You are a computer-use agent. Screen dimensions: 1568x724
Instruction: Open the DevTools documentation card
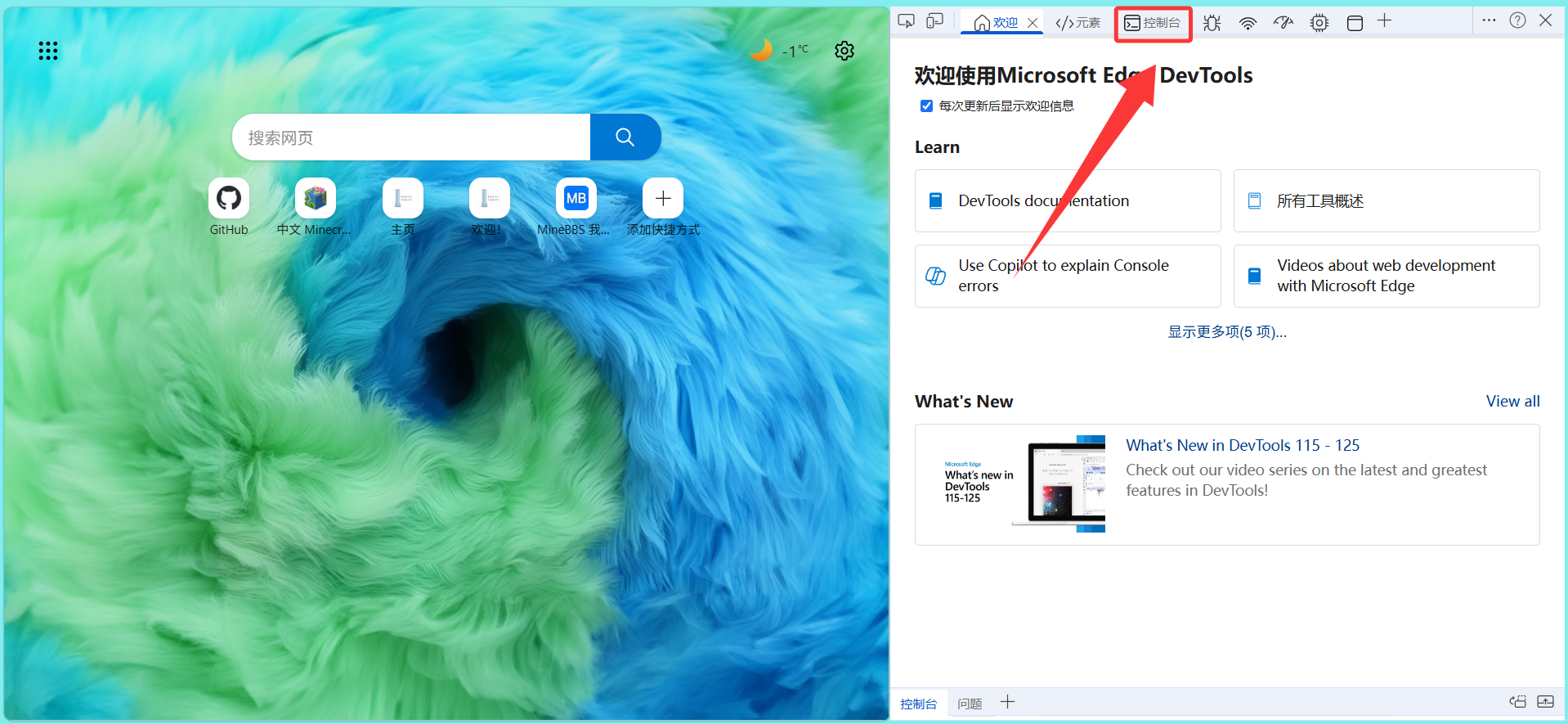[1067, 200]
